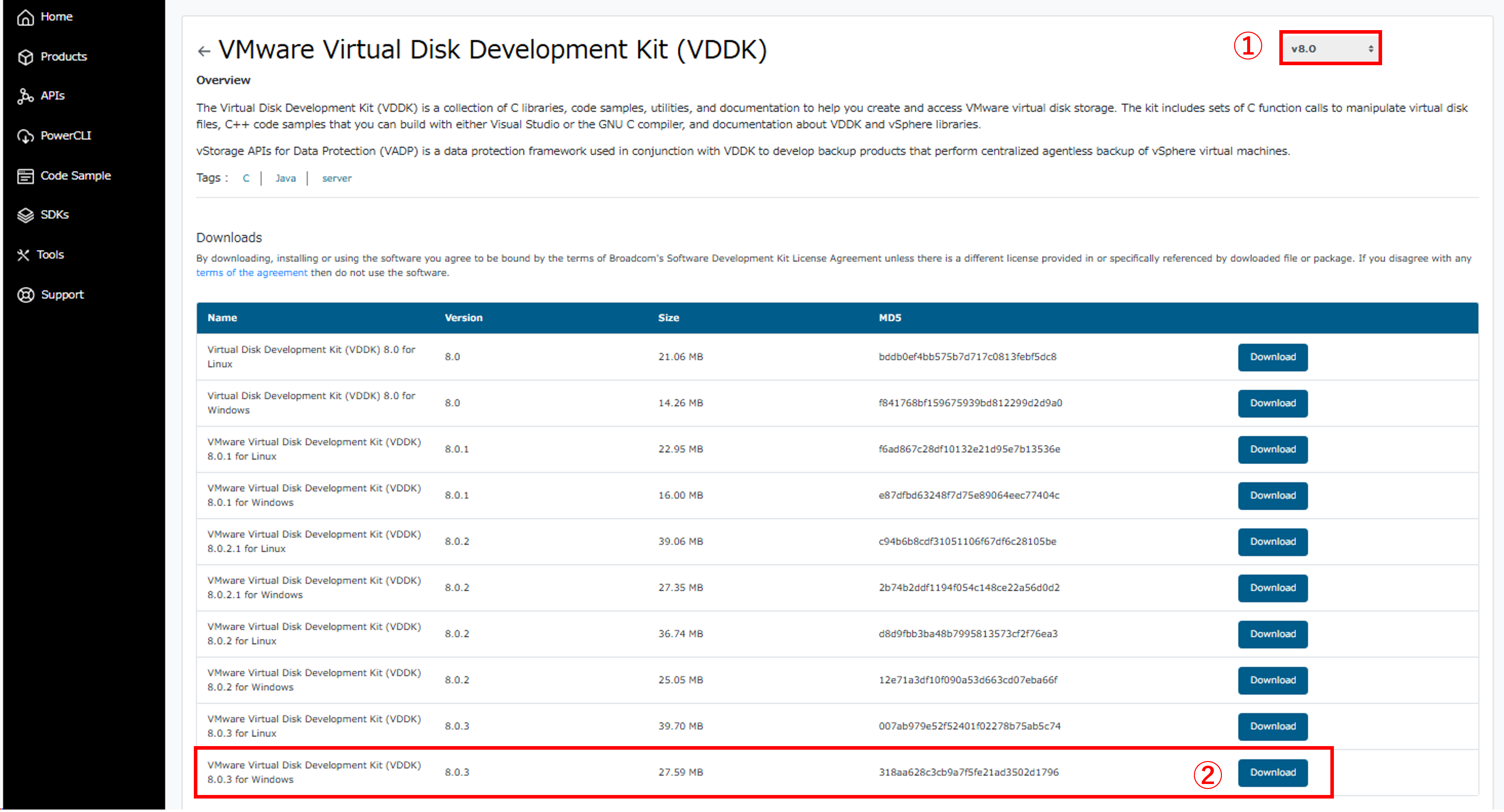Follow the C tag link
The width and height of the screenshot is (1504, 812).
coord(246,179)
